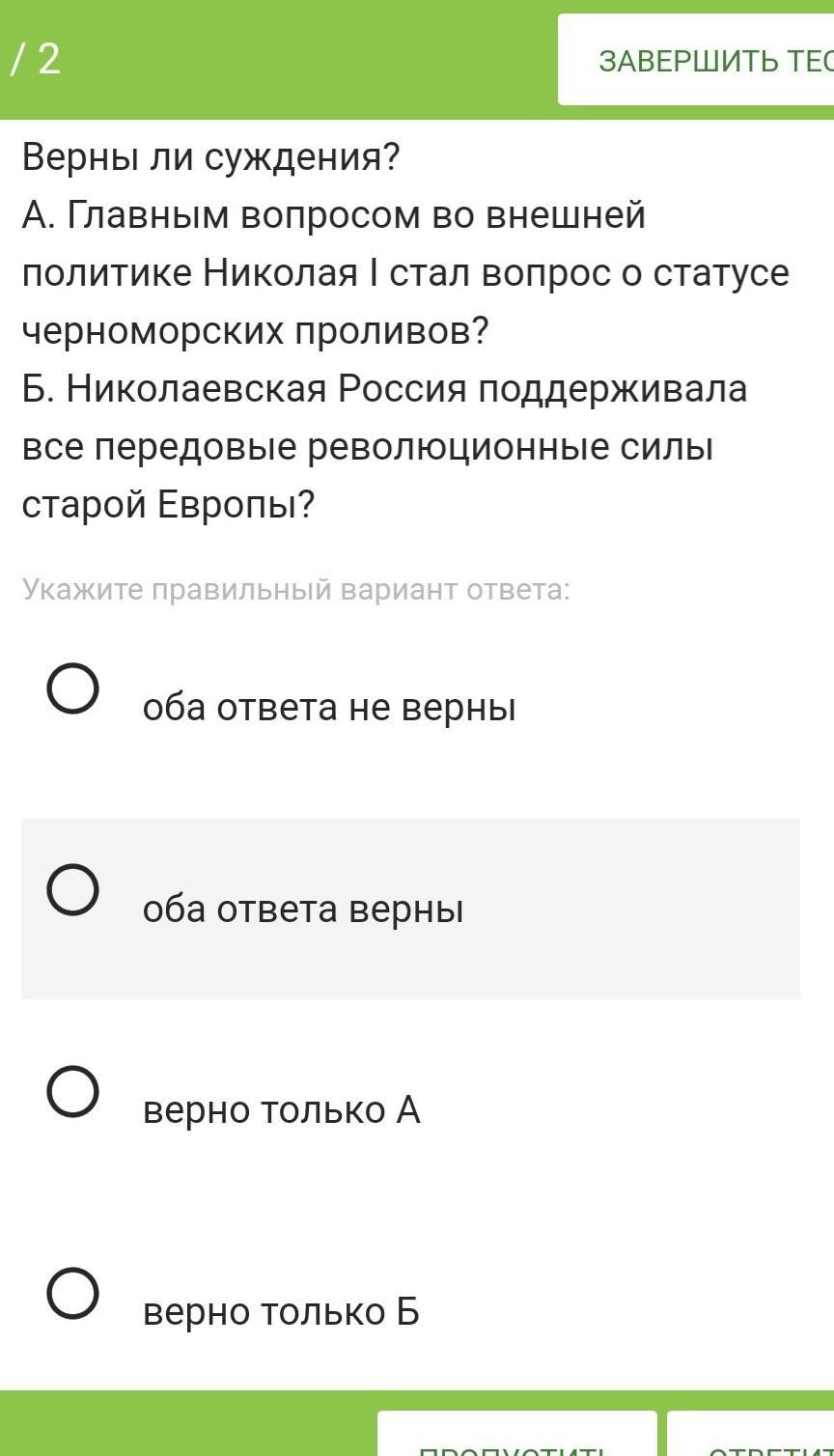This screenshot has width=834, height=1456.
Task: Click the green bottom bar's empty area
Action: point(183,1425)
